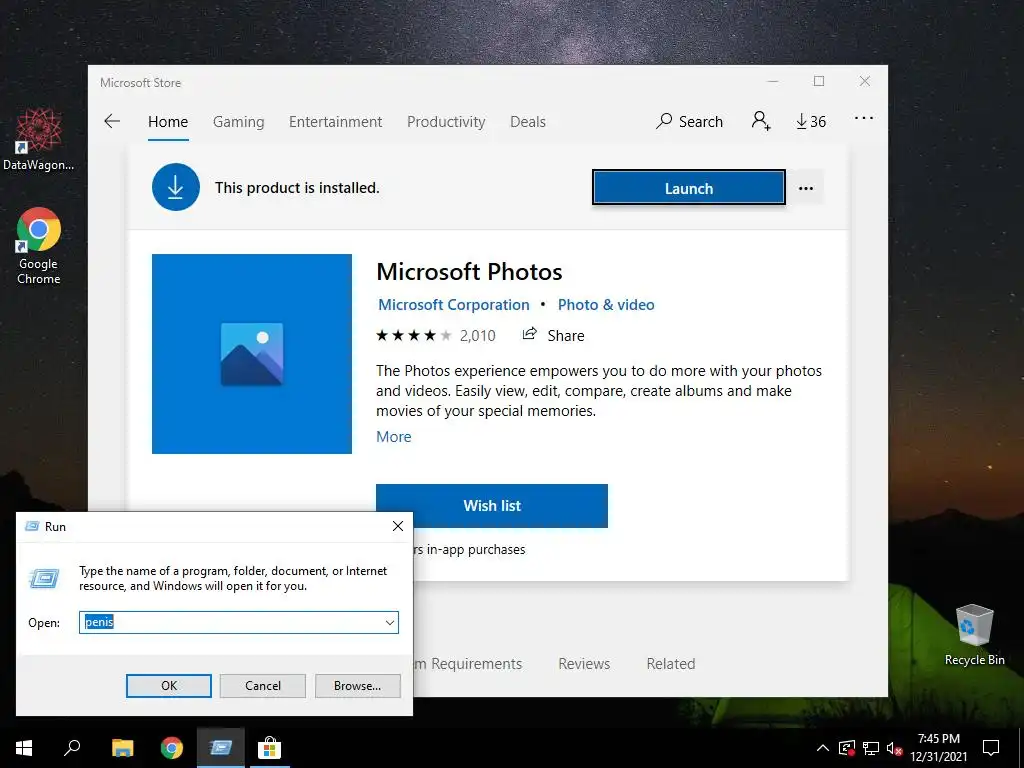Click the more options beside Launch

tap(806, 188)
